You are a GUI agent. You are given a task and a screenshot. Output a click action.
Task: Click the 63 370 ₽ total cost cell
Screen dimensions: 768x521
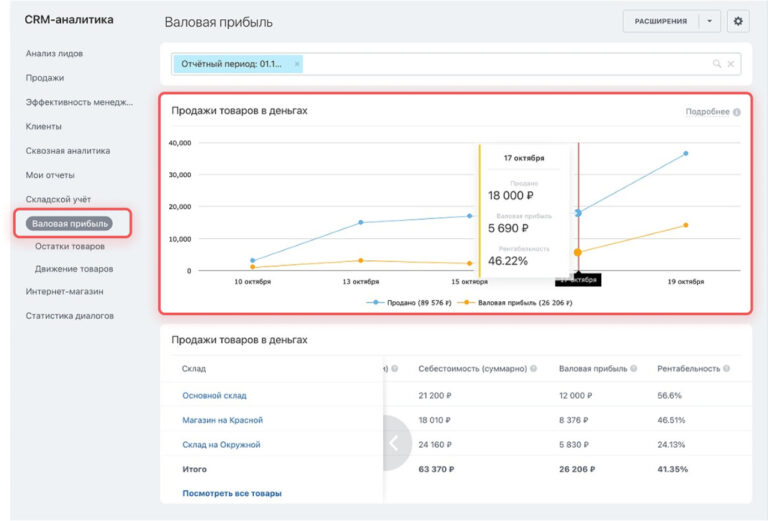pos(436,469)
